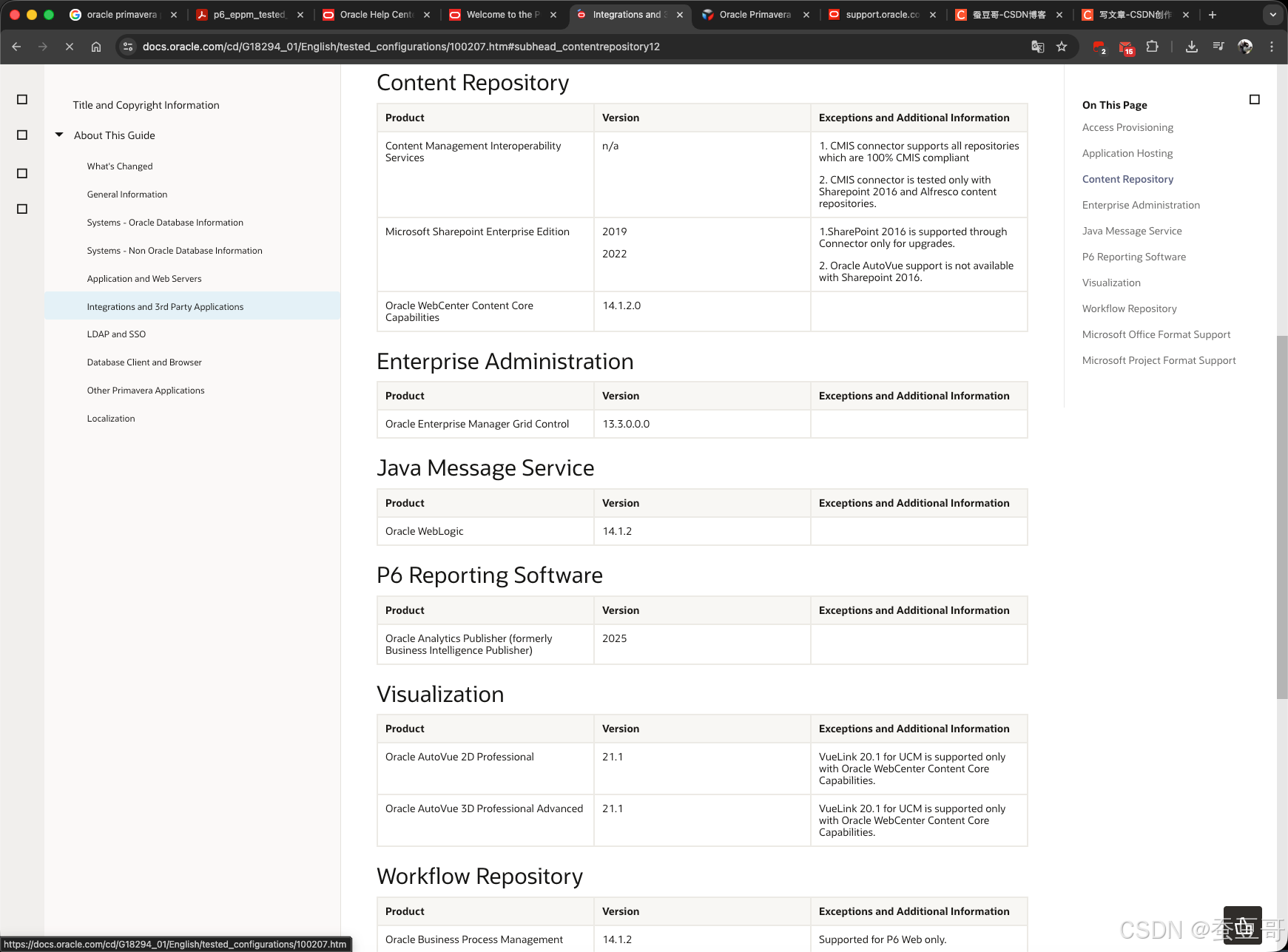
Task: Open the tab search dropdown arrow
Action: point(1272,15)
